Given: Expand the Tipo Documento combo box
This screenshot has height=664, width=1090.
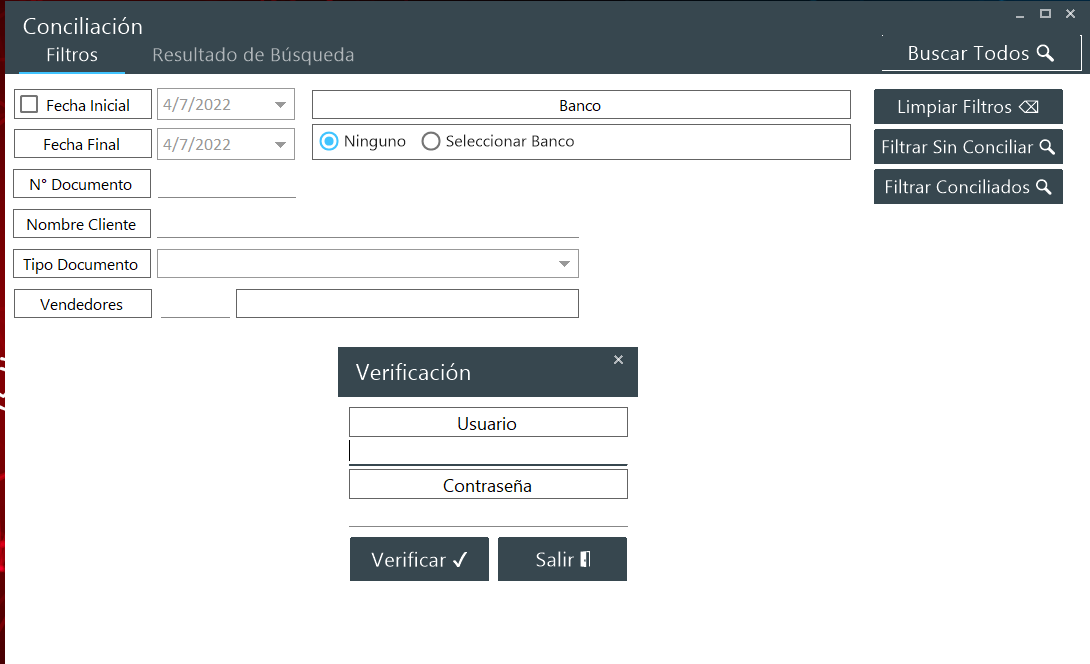Looking at the screenshot, I should (564, 264).
